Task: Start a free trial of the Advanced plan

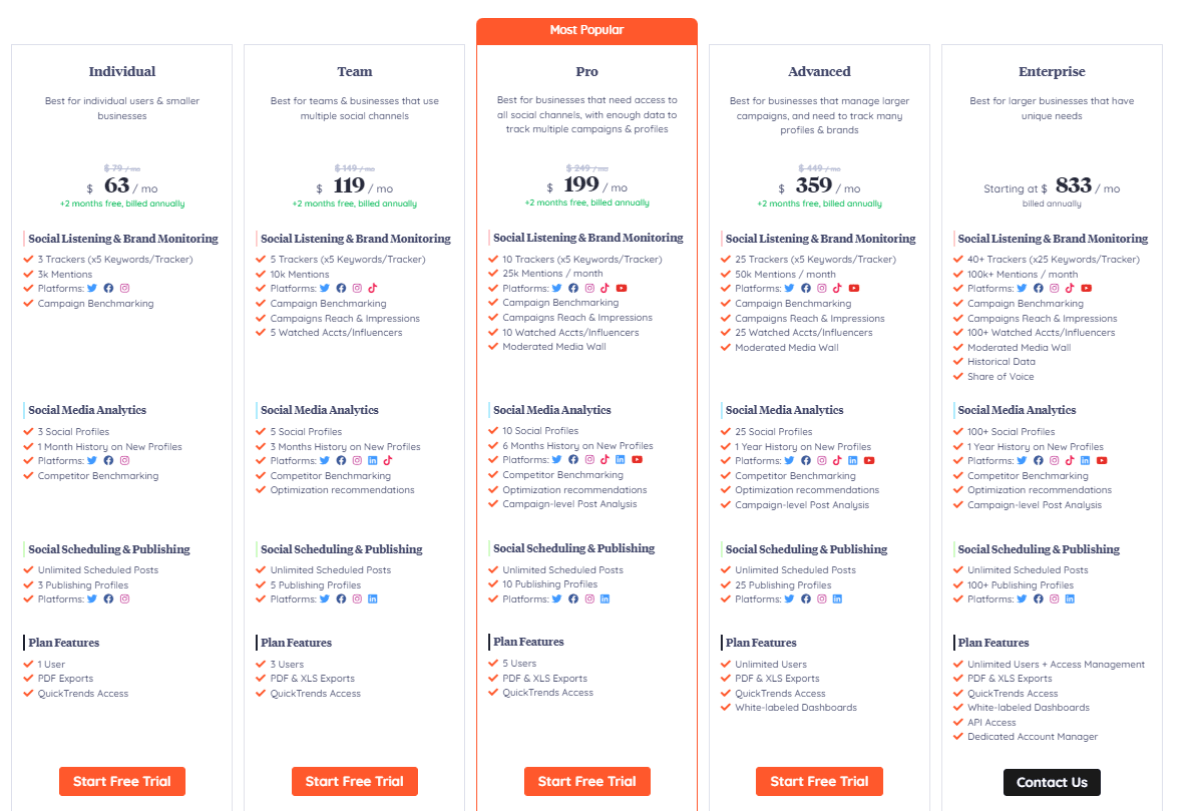Action: 819,781
